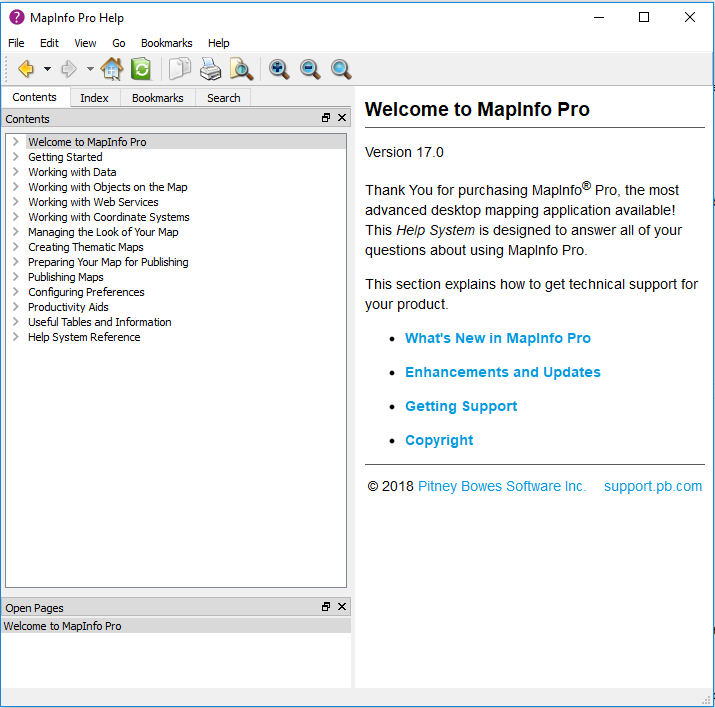Viewport: 715px width, 708px height.
Task: Open the File menu
Action: coord(16,43)
